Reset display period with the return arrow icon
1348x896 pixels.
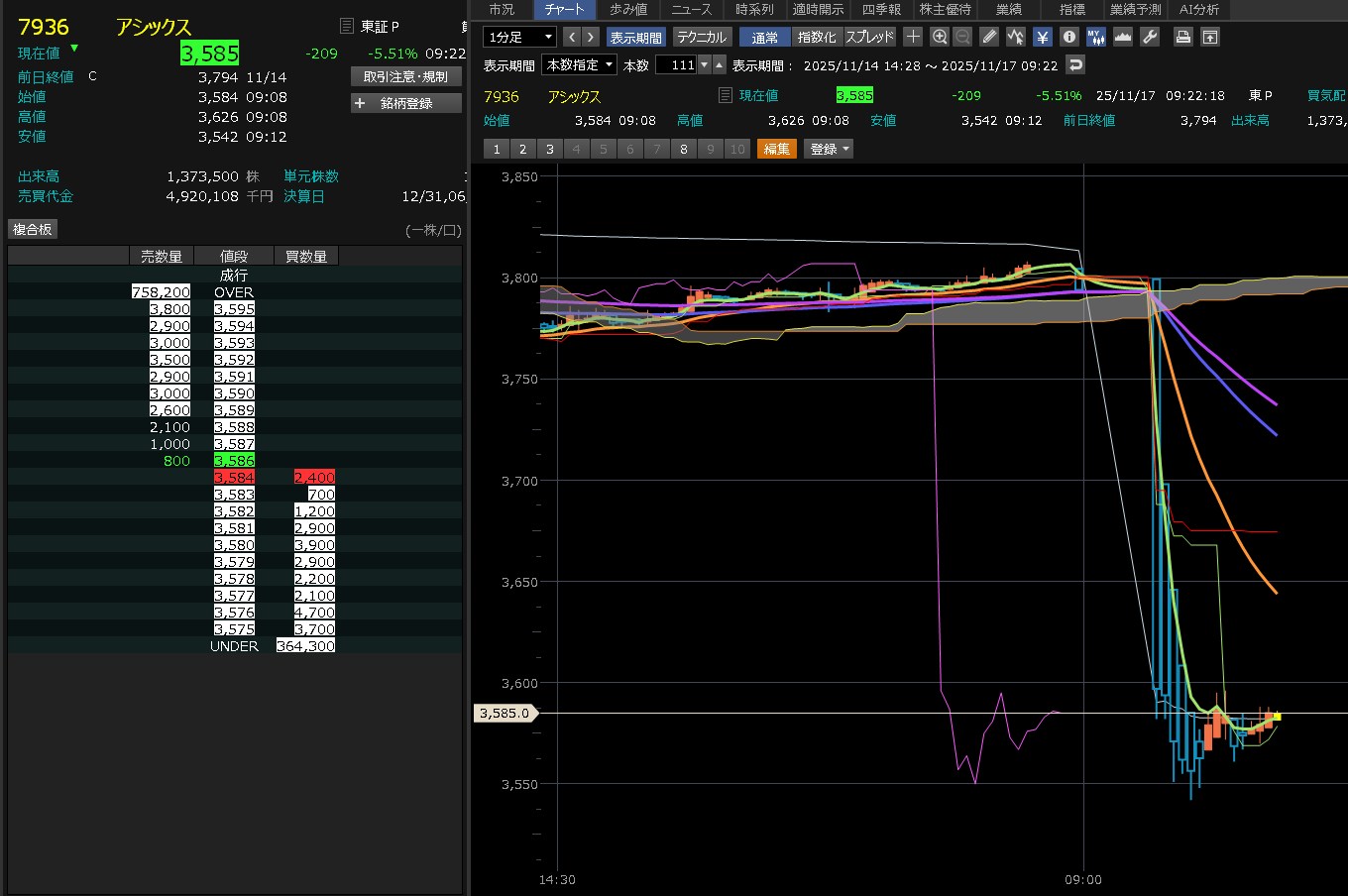point(1075,64)
